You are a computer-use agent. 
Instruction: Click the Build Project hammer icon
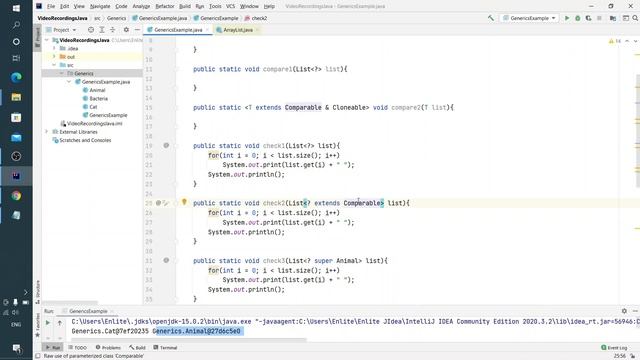coord(491,18)
